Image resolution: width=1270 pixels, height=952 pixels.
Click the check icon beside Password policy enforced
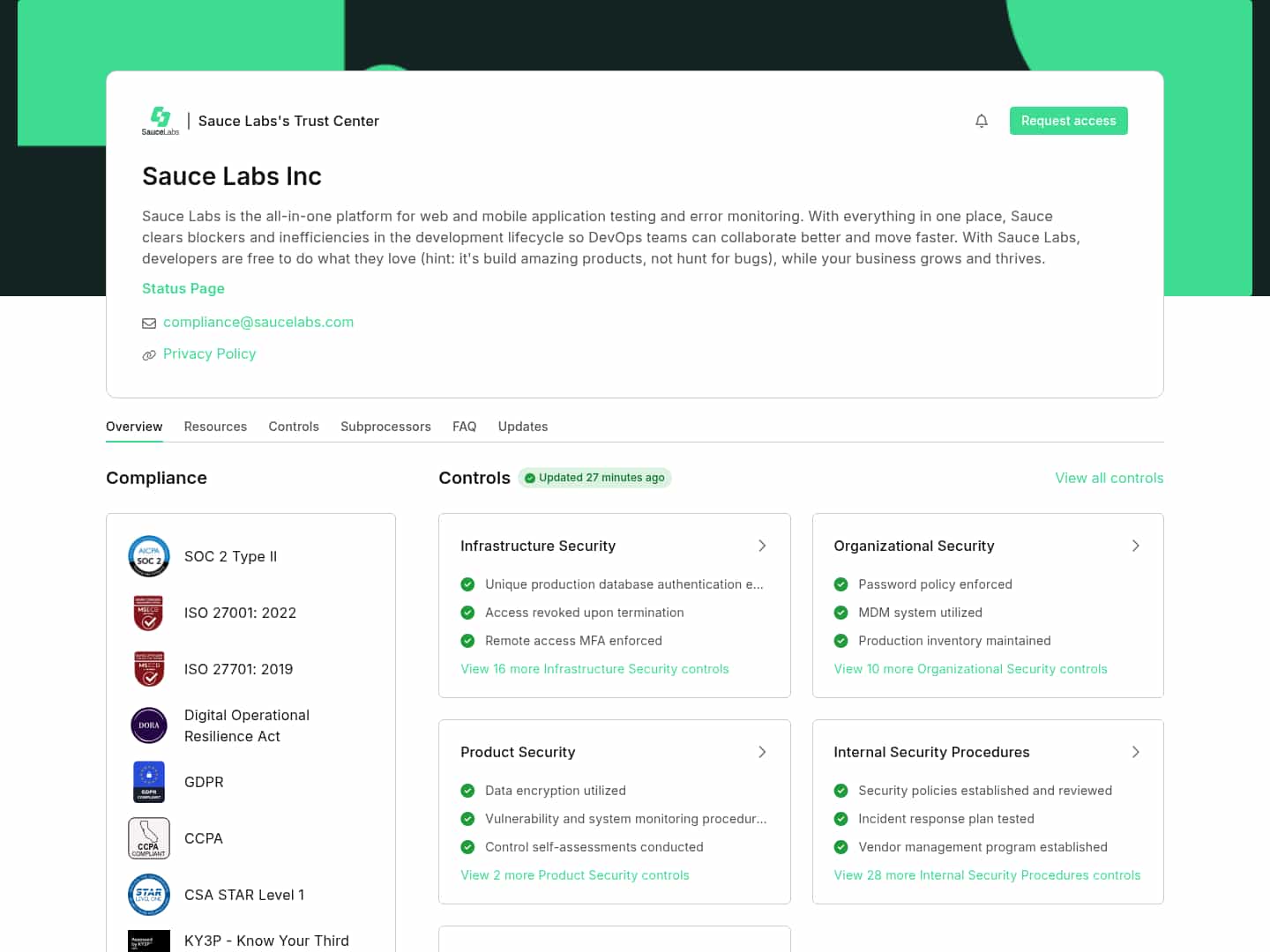click(840, 584)
